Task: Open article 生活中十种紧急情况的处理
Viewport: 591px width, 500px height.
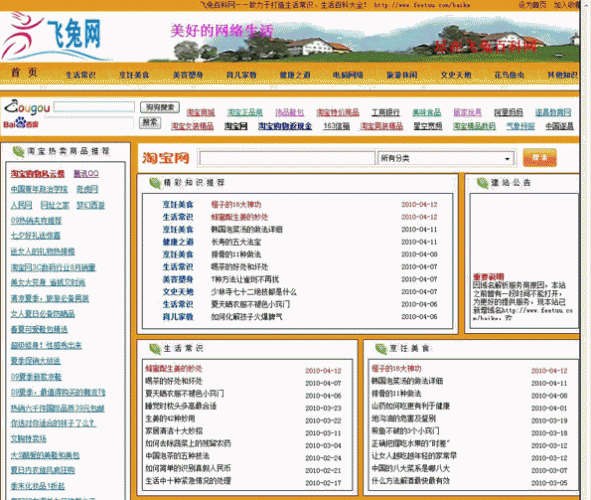Action: [x=188, y=481]
